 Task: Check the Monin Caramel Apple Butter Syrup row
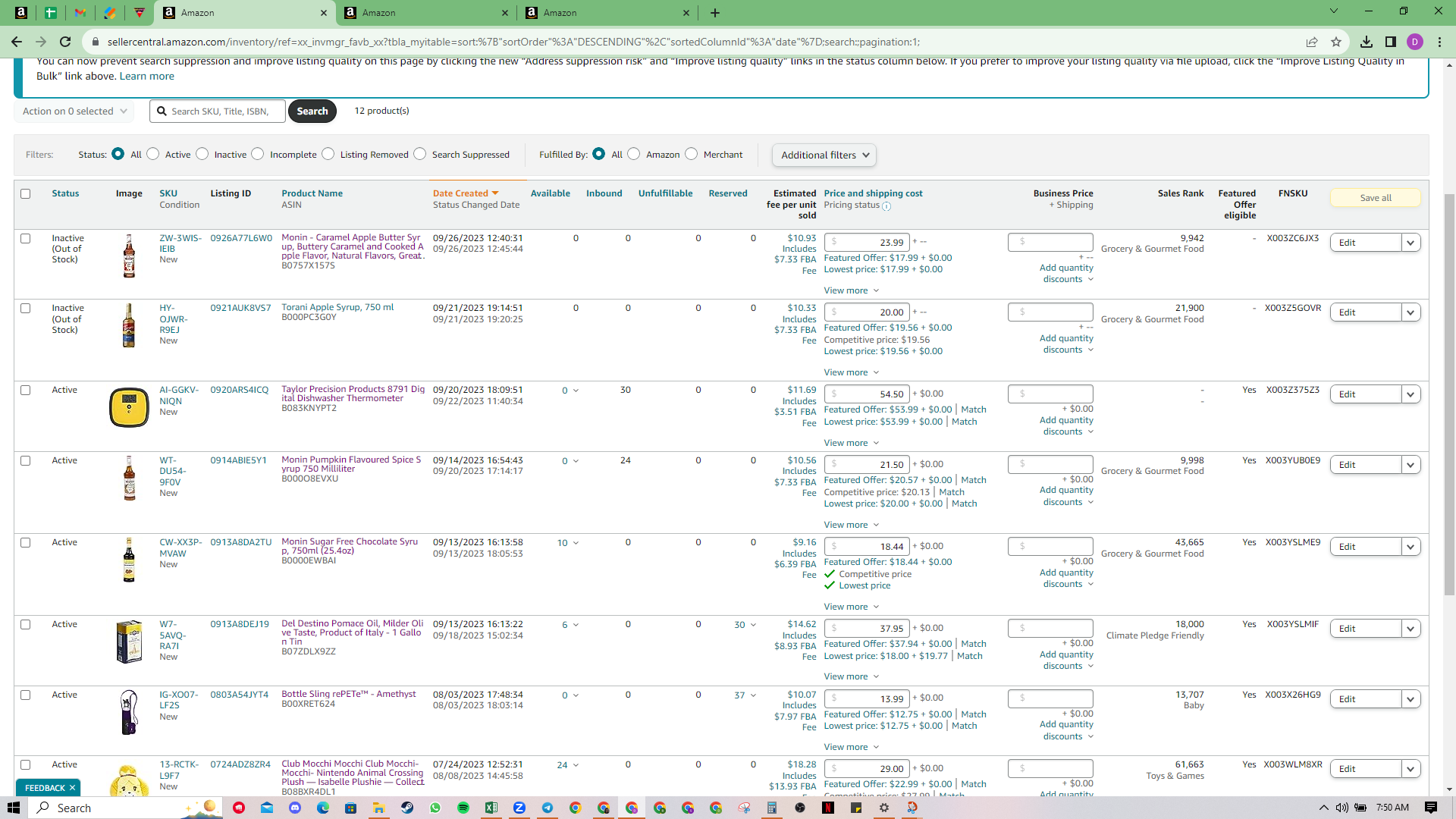26,238
